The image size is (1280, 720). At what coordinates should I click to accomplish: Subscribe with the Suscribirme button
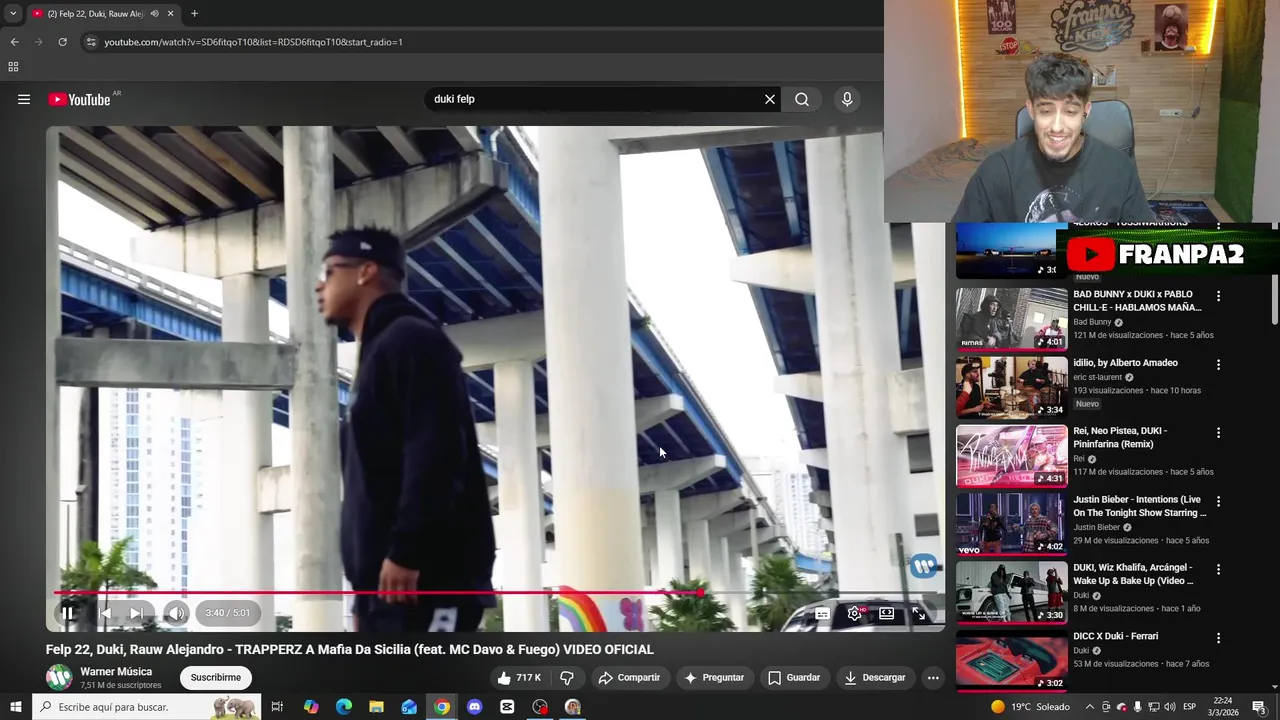coord(215,677)
